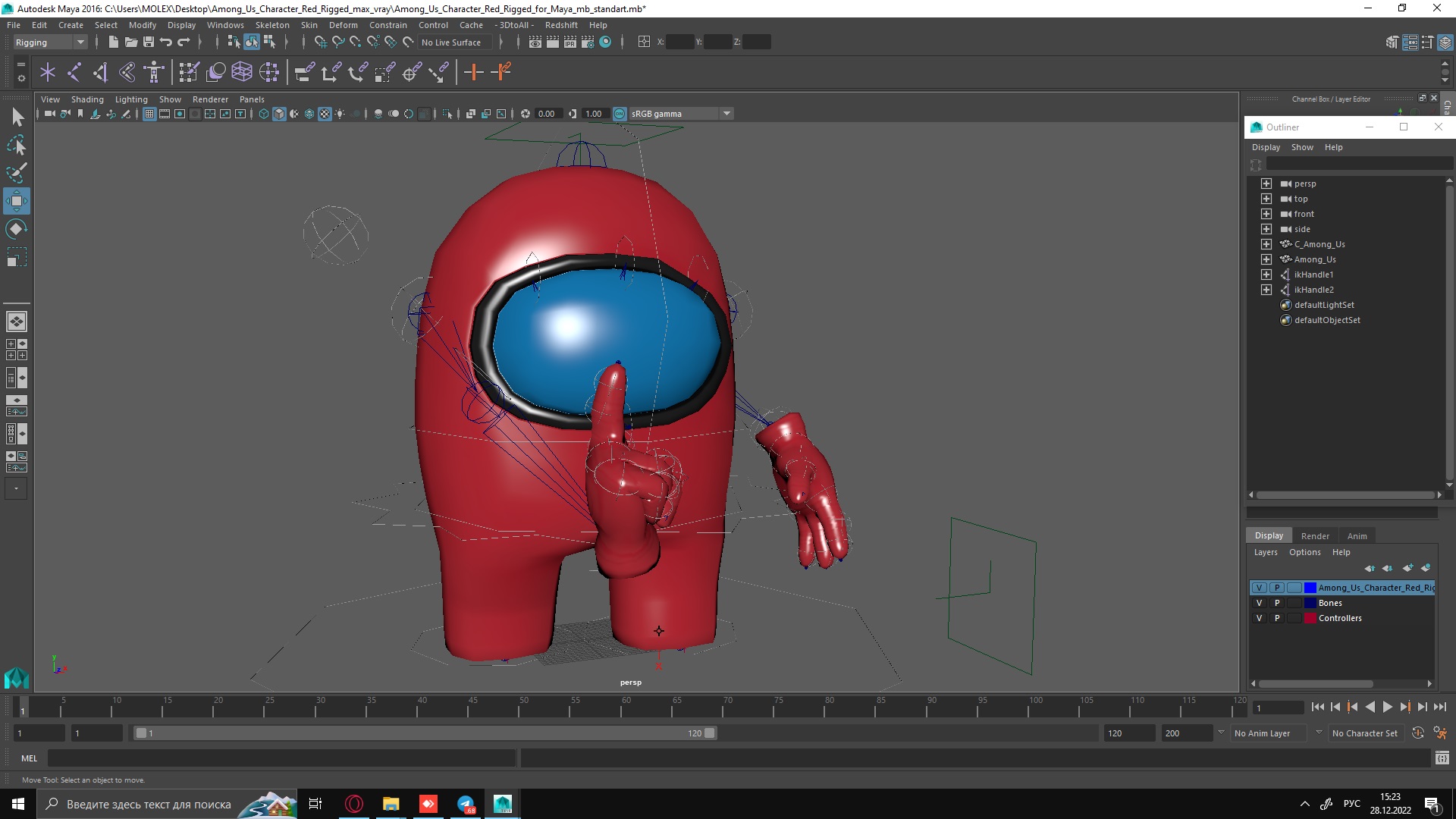Toggle visibility V of Bones layer

tap(1260, 604)
